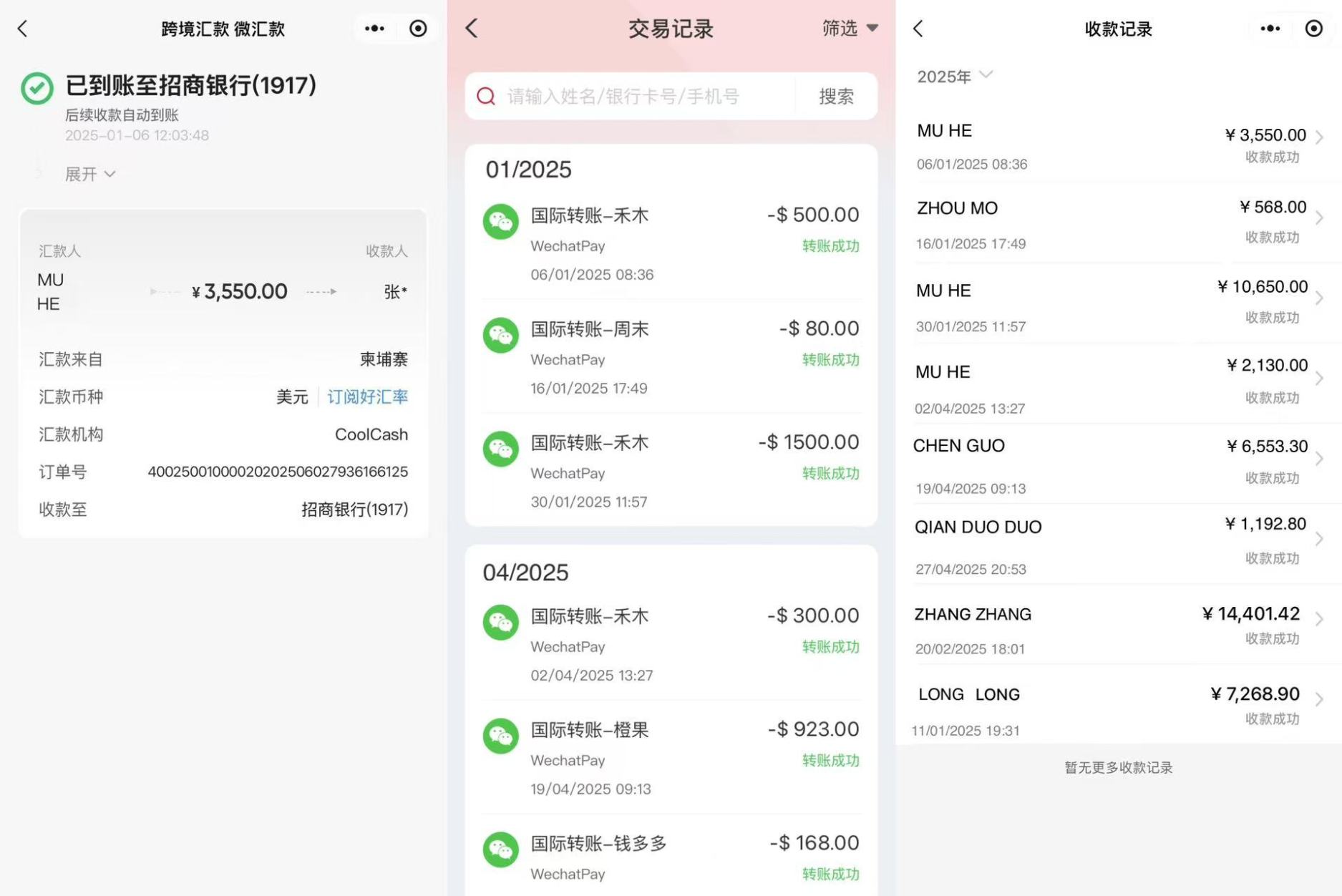Tap the back arrow on the 收款记录 page
This screenshot has width=1342, height=896.
click(918, 29)
